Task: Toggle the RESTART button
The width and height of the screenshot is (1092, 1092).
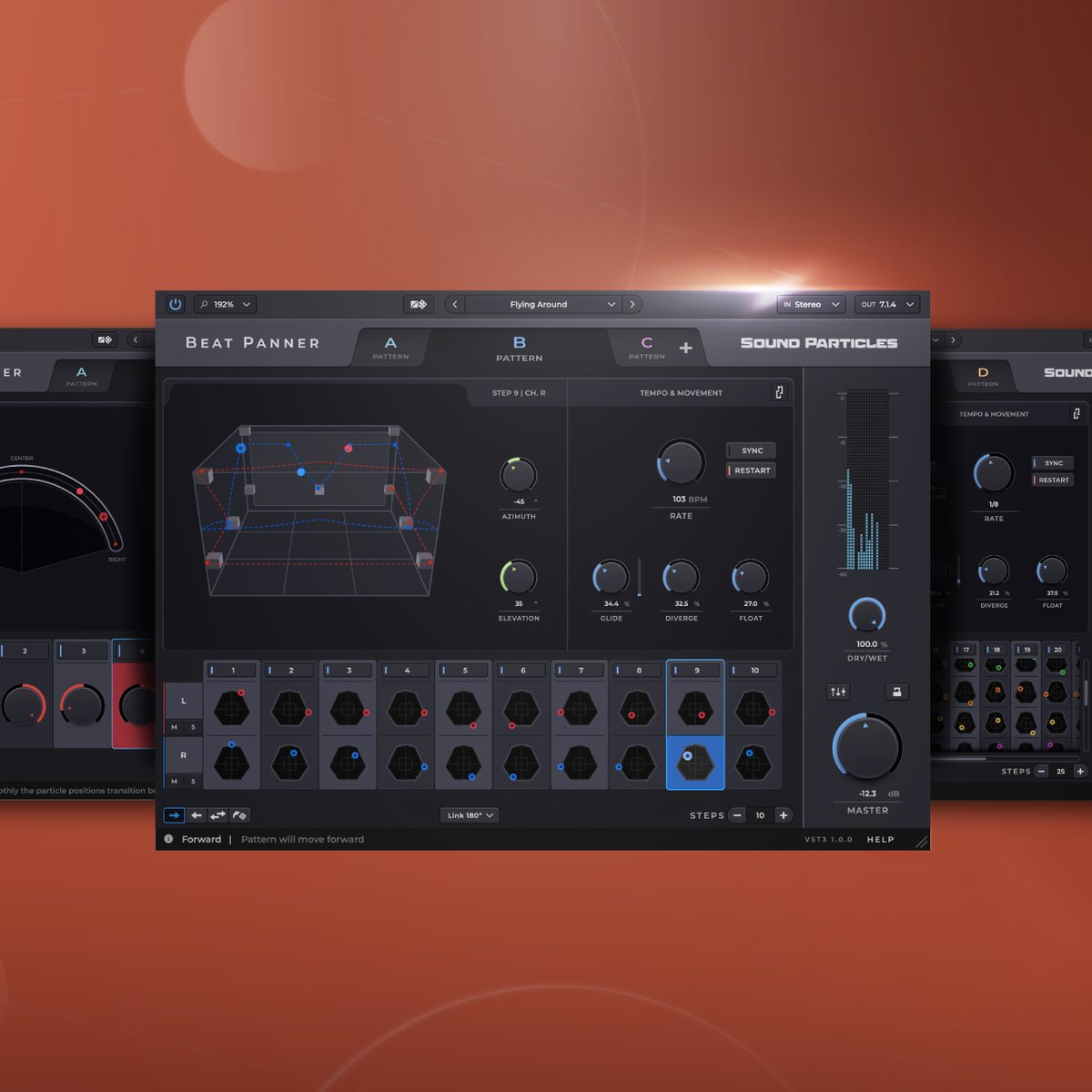Action: coord(751,470)
